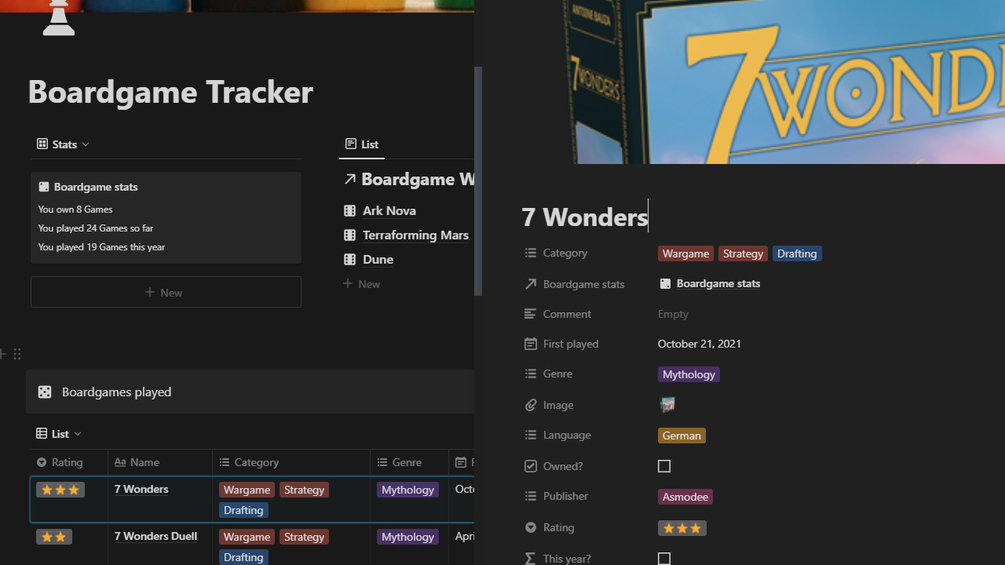The height and width of the screenshot is (565, 1005).
Task: Click Mythology tag in 7 Wonders Duell row
Action: click(408, 537)
